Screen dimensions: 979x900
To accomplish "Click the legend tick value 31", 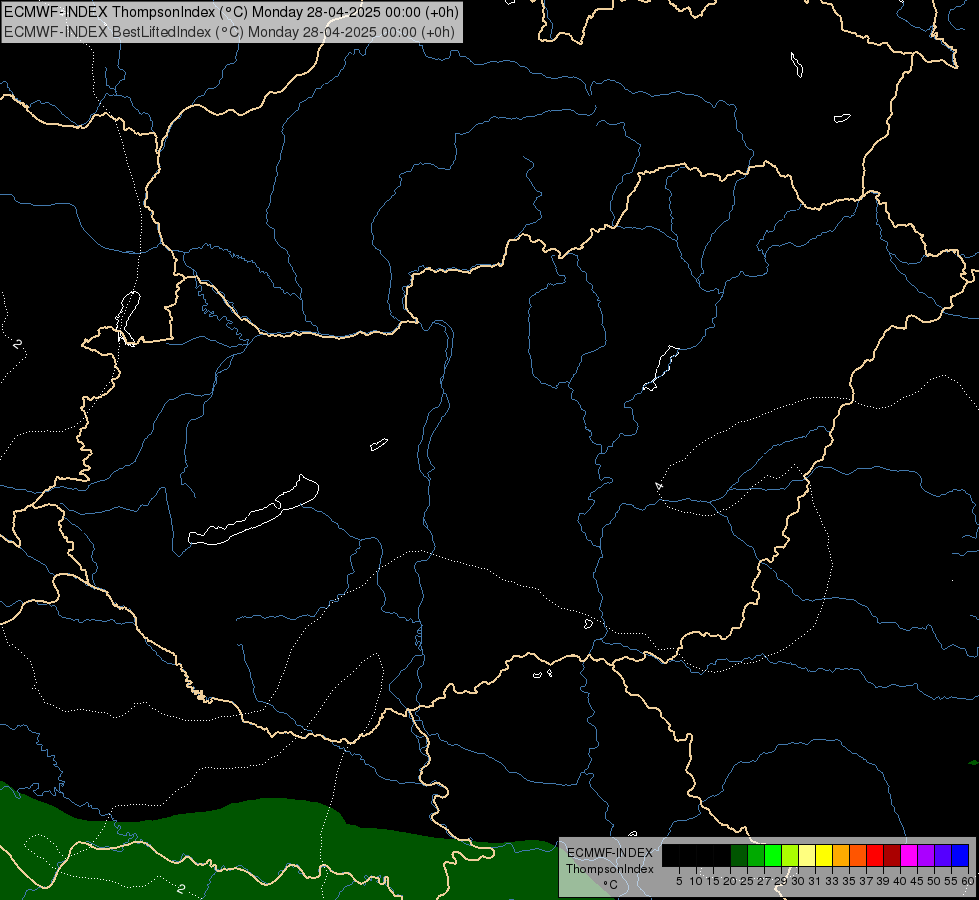I will [815, 881].
